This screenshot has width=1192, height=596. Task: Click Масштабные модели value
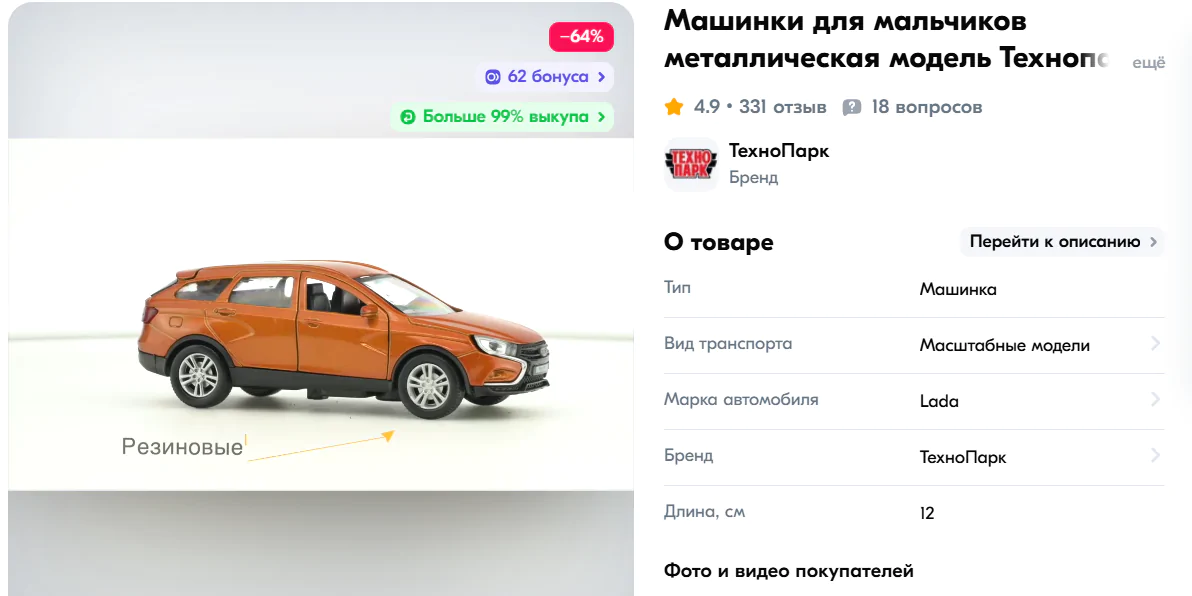[x=1004, y=345]
